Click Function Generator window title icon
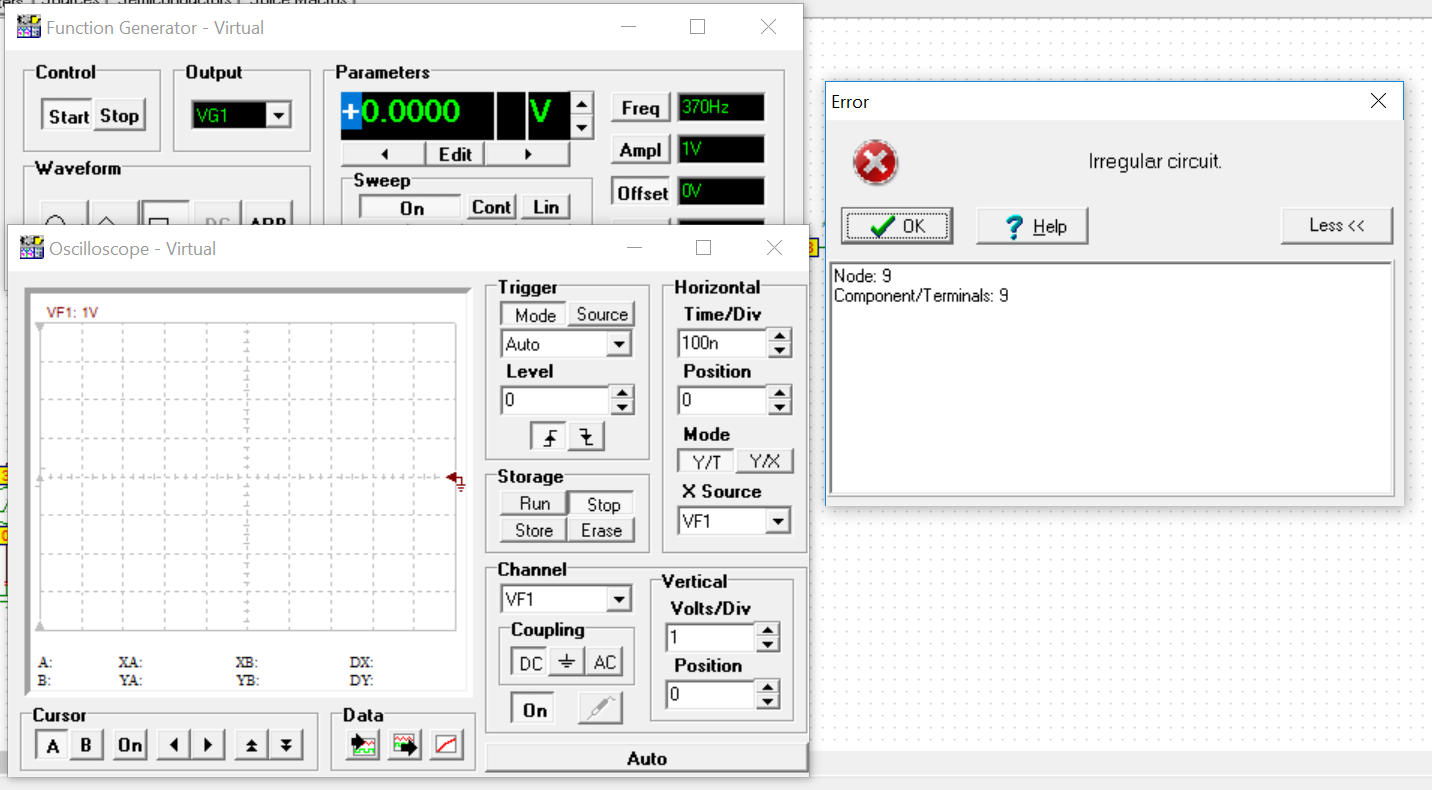The height and width of the screenshot is (790, 1432). (28, 27)
